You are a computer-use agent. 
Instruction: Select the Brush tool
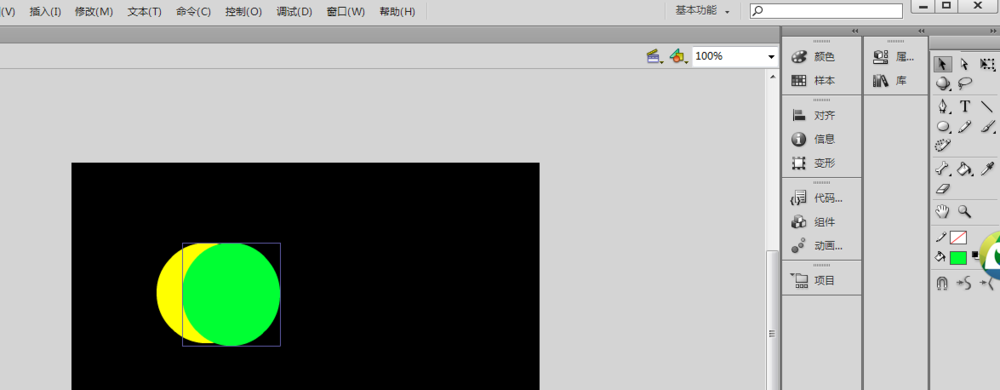coord(987,126)
